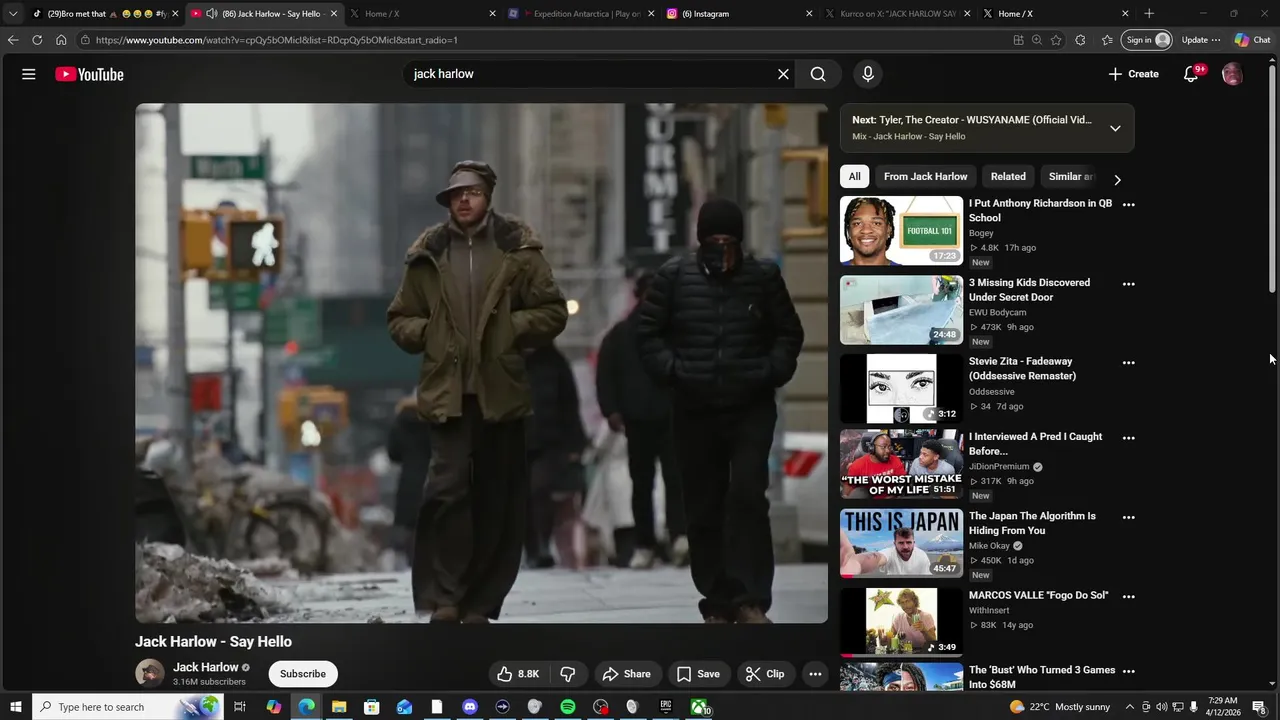Open options for MARCOS VALLE Fogo Do Sol

coord(1129,596)
